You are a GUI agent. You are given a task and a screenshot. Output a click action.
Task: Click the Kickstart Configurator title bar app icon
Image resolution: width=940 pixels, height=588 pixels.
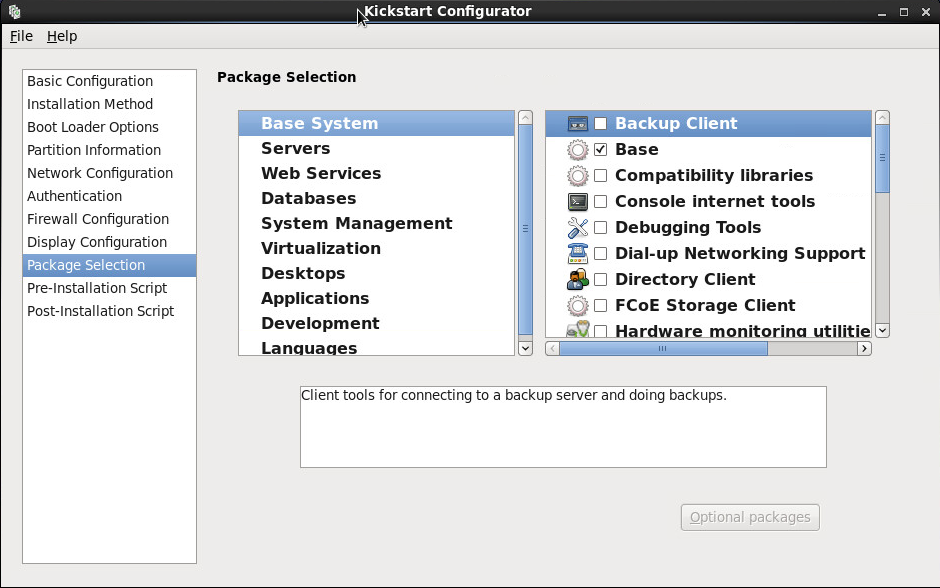(14, 11)
